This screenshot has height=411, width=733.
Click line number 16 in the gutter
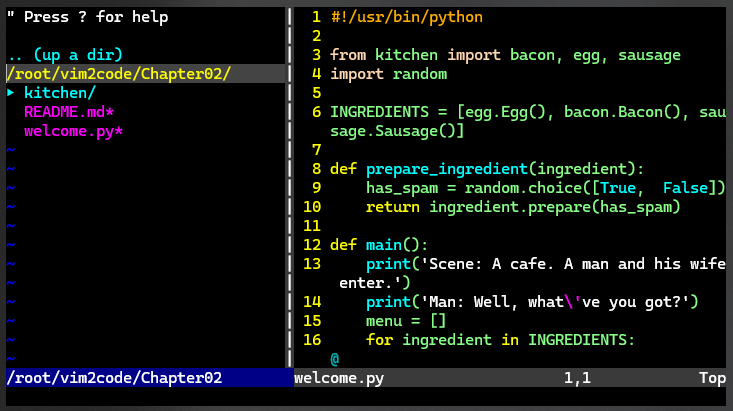pyautogui.click(x=312, y=340)
